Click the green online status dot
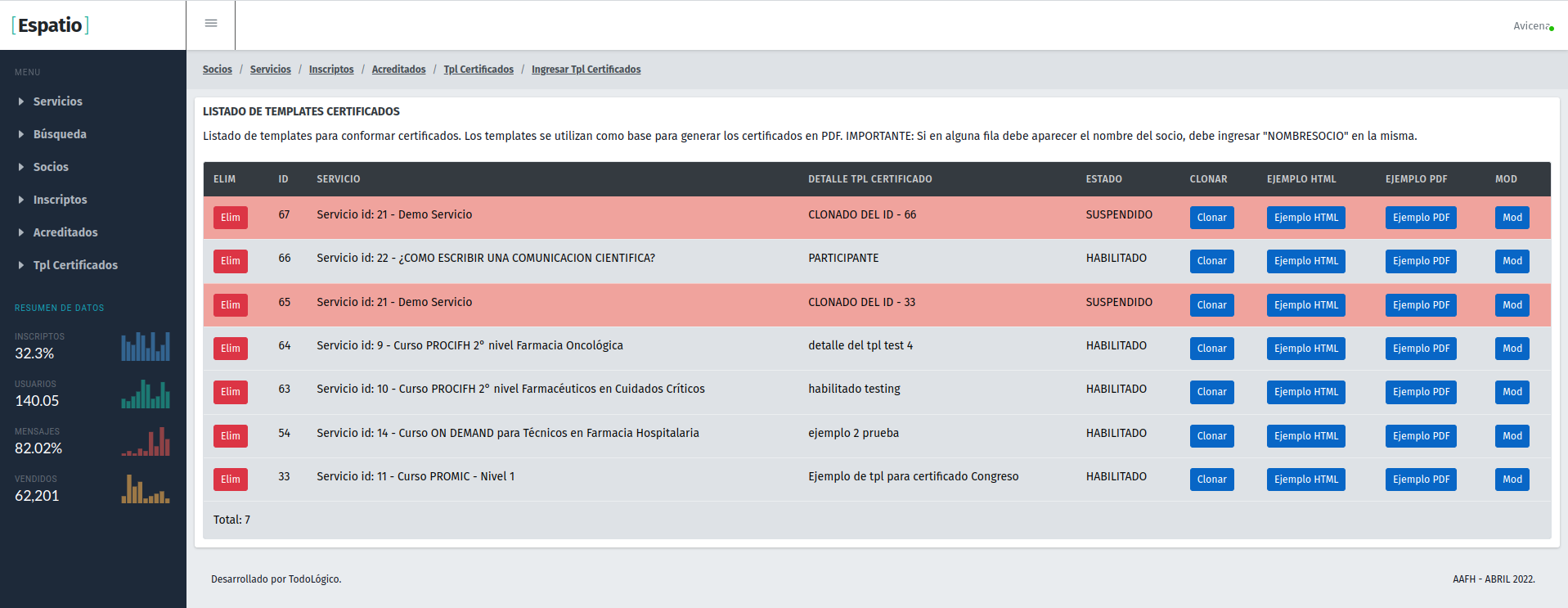1568x608 pixels. pyautogui.click(x=1552, y=29)
